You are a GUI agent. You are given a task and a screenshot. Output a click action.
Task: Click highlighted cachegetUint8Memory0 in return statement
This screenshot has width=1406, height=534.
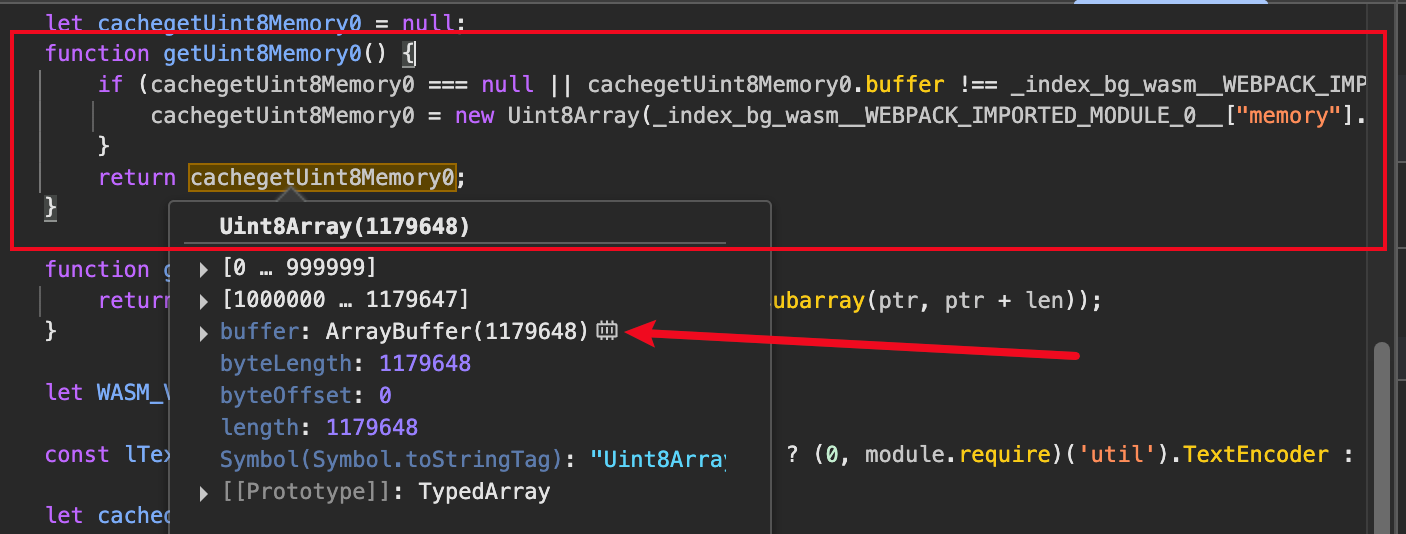[322, 178]
